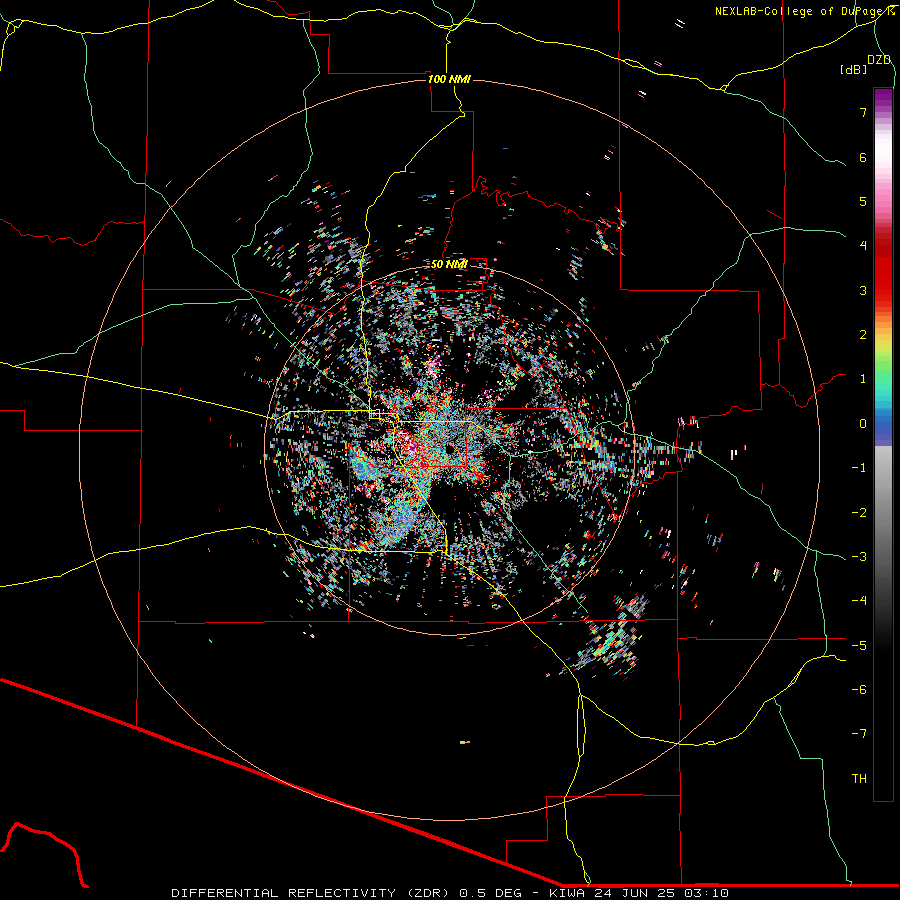Click the [dB] unit label
The width and height of the screenshot is (900, 900).
(x=853, y=69)
